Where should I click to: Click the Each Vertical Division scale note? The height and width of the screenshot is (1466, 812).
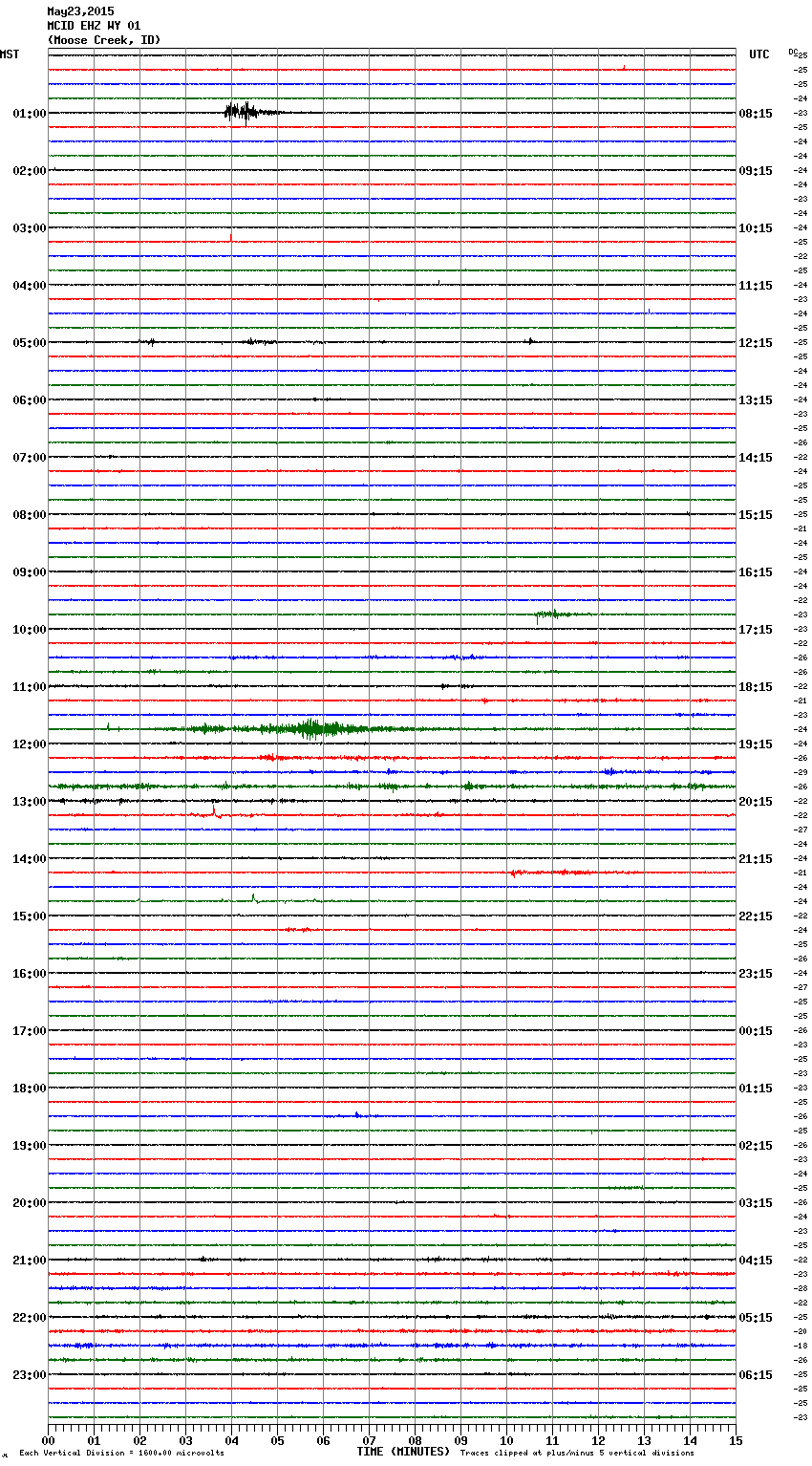121,1453
